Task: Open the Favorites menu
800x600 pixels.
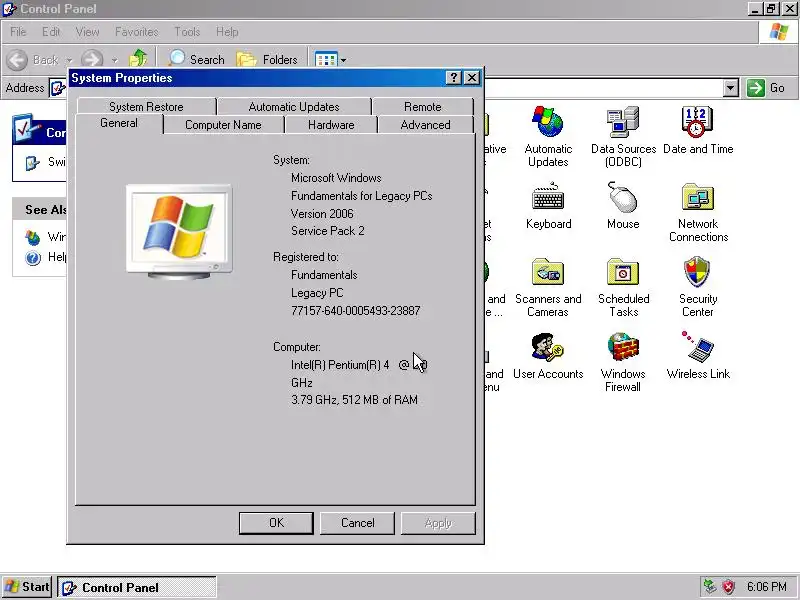Action: point(136,32)
